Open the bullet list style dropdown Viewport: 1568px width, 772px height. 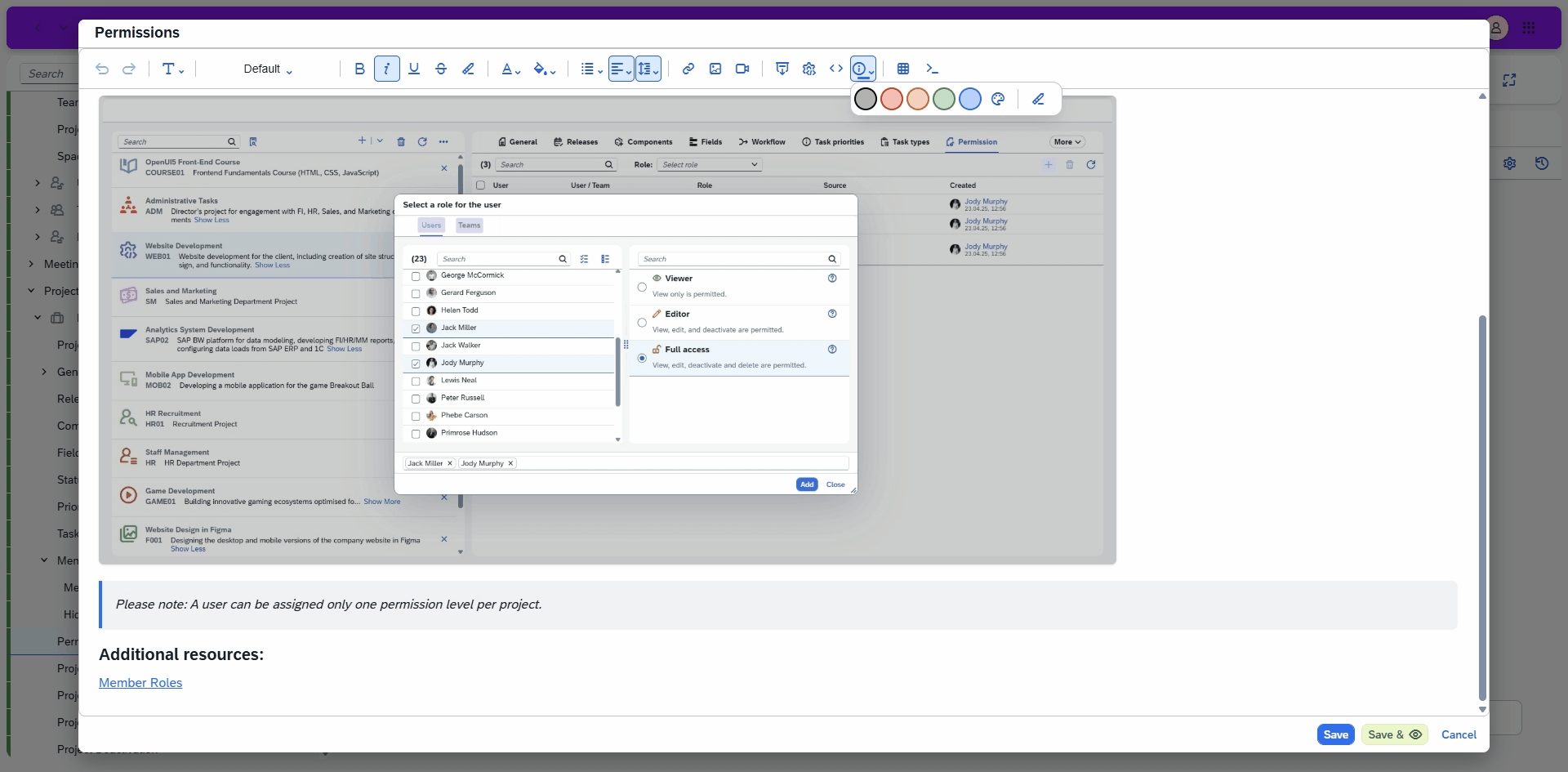591,69
